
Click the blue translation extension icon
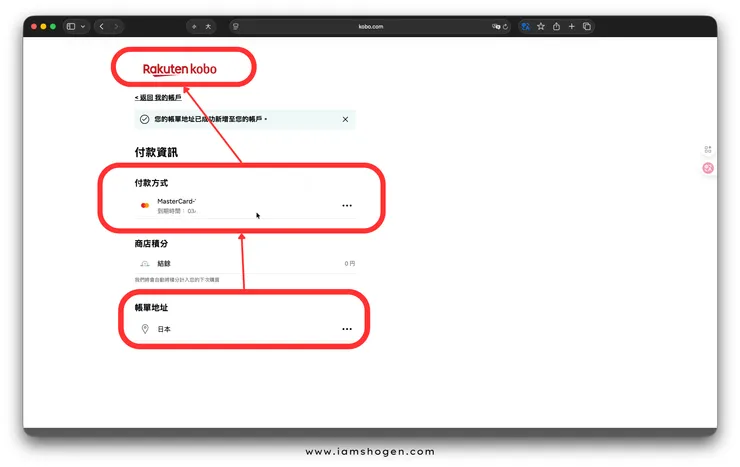pos(525,26)
